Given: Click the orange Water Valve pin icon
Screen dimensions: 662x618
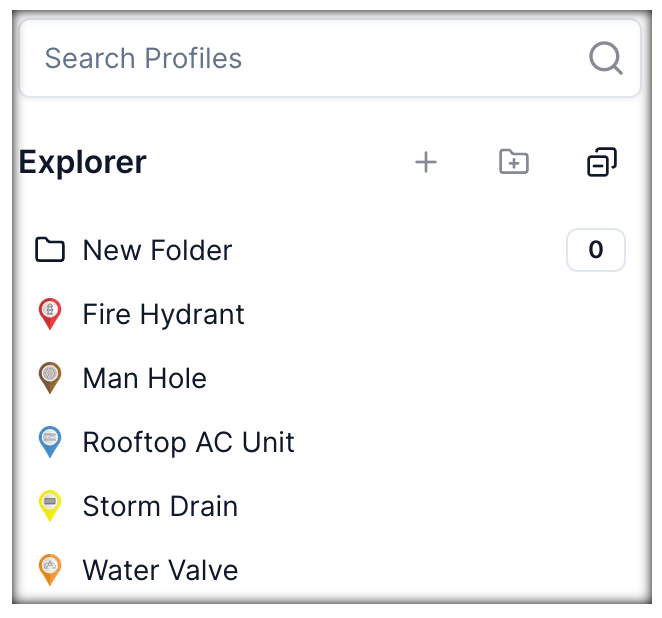Looking at the screenshot, I should pyautogui.click(x=50, y=570).
